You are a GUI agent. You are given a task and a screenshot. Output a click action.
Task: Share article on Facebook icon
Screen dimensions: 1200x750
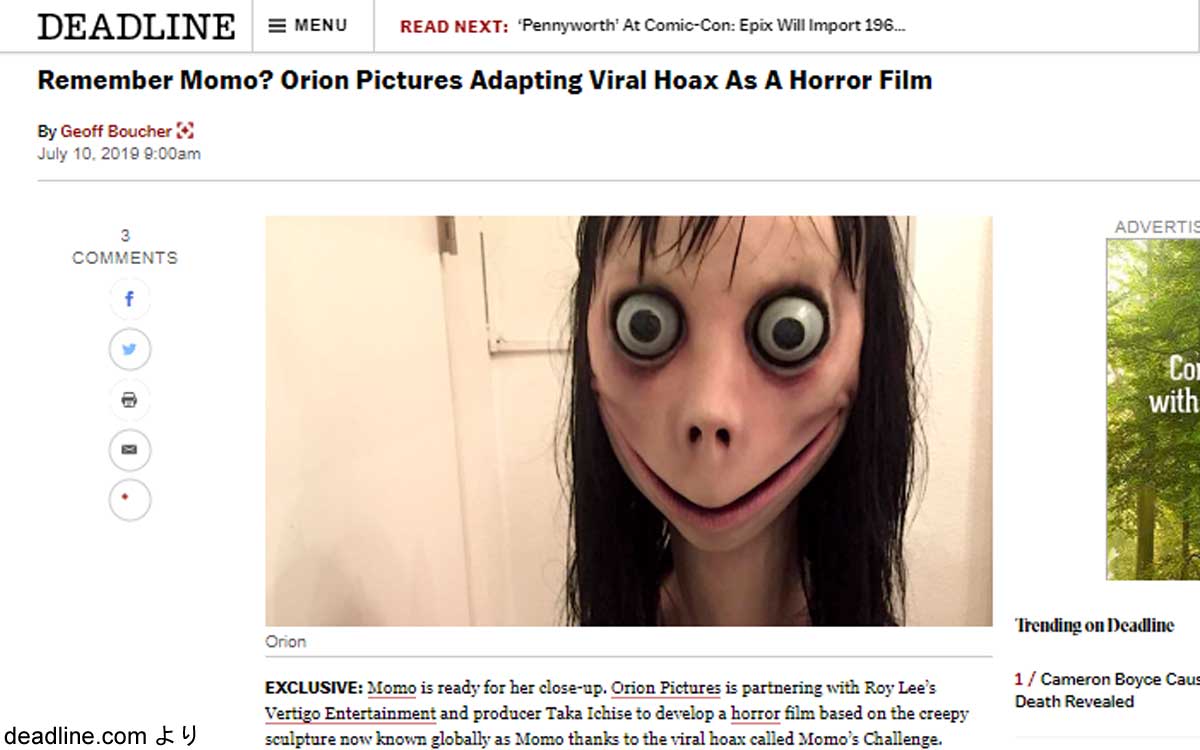coord(129,299)
